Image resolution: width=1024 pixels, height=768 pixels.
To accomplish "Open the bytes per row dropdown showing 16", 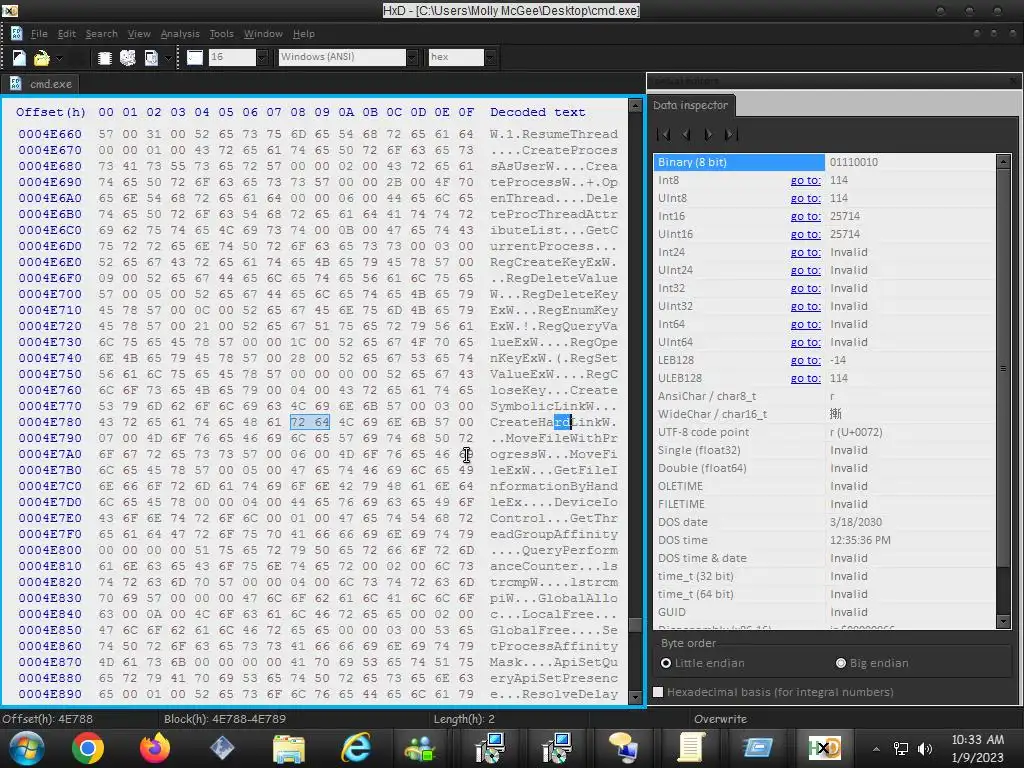I will pos(262,57).
